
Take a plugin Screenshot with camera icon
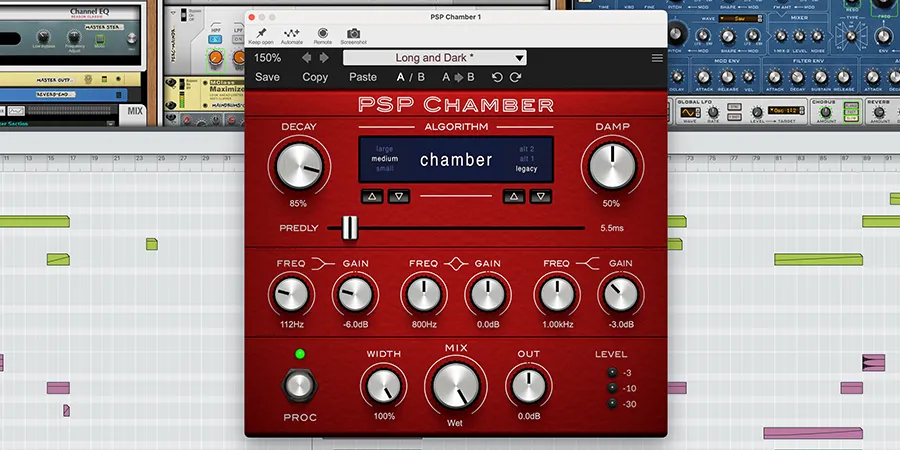pyautogui.click(x=354, y=33)
